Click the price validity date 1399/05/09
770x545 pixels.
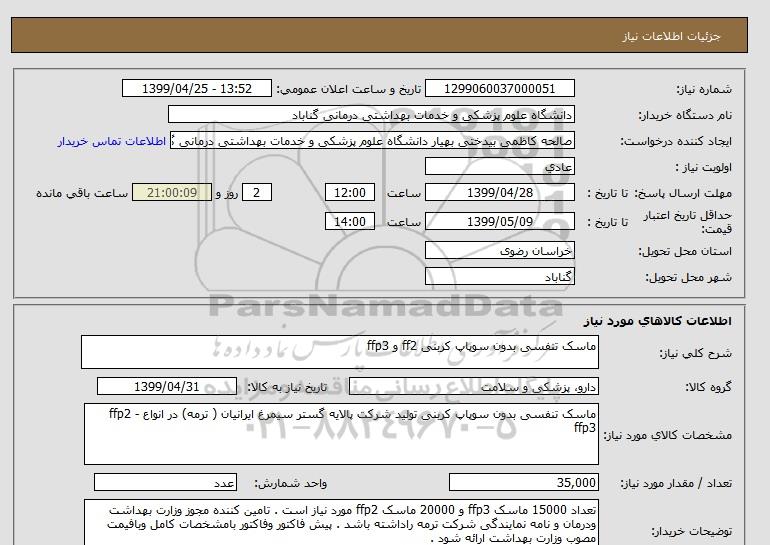(x=499, y=221)
